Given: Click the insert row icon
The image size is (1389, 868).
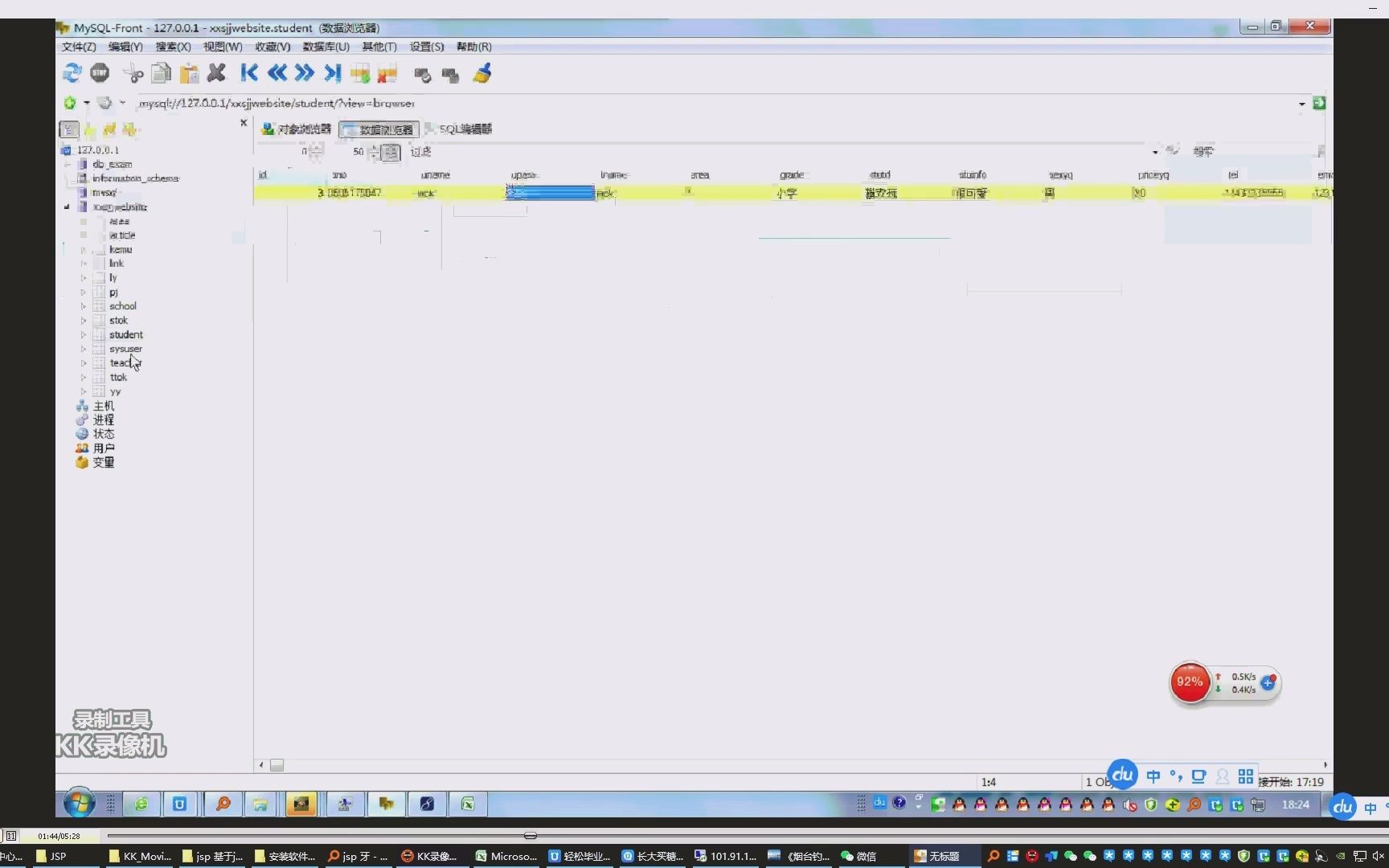Looking at the screenshot, I should [x=360, y=74].
